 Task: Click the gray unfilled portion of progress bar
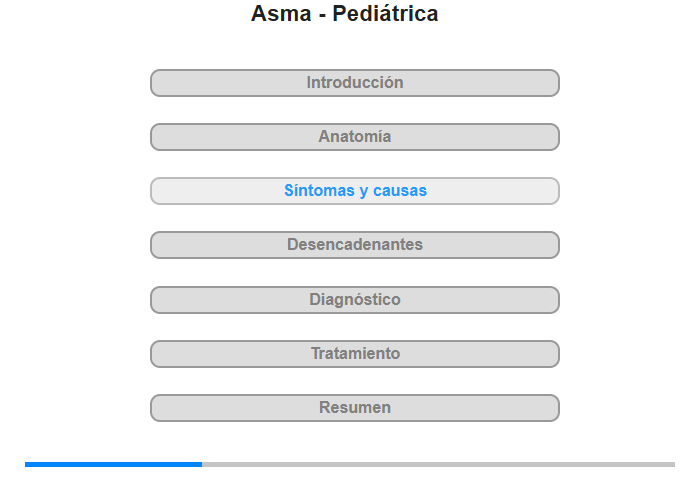438,465
